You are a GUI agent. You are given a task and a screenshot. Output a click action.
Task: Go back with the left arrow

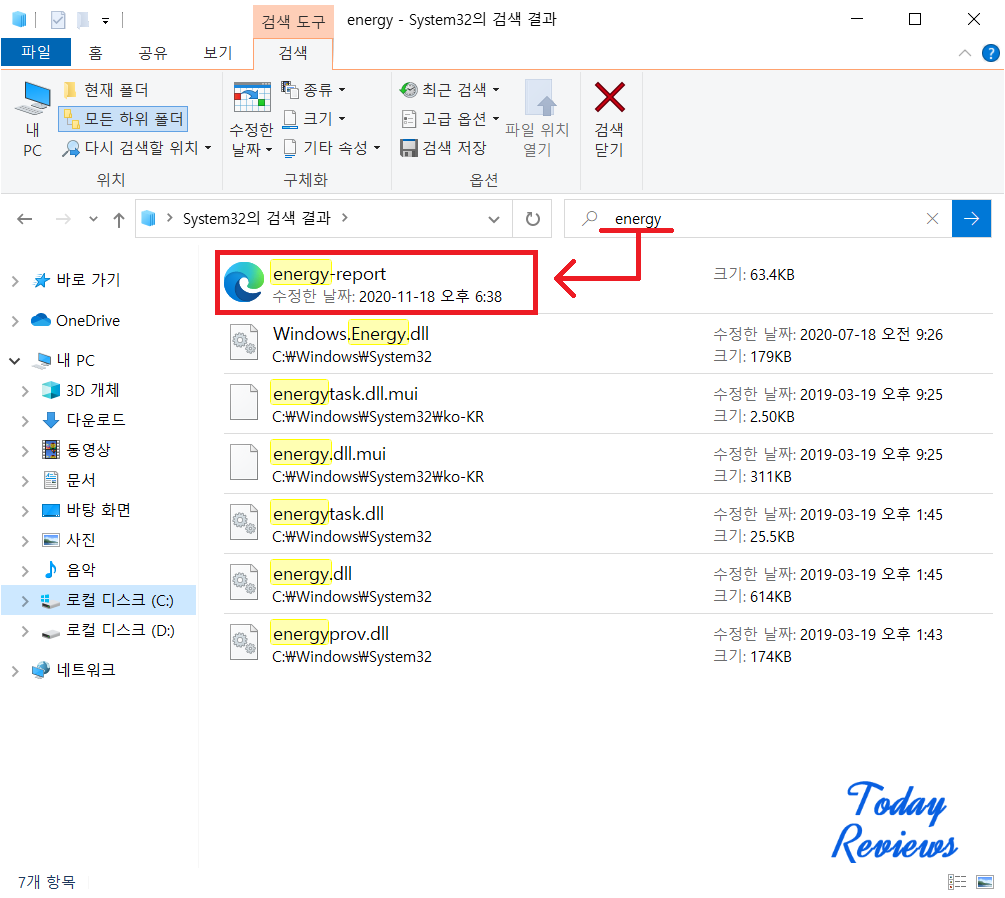(24, 219)
